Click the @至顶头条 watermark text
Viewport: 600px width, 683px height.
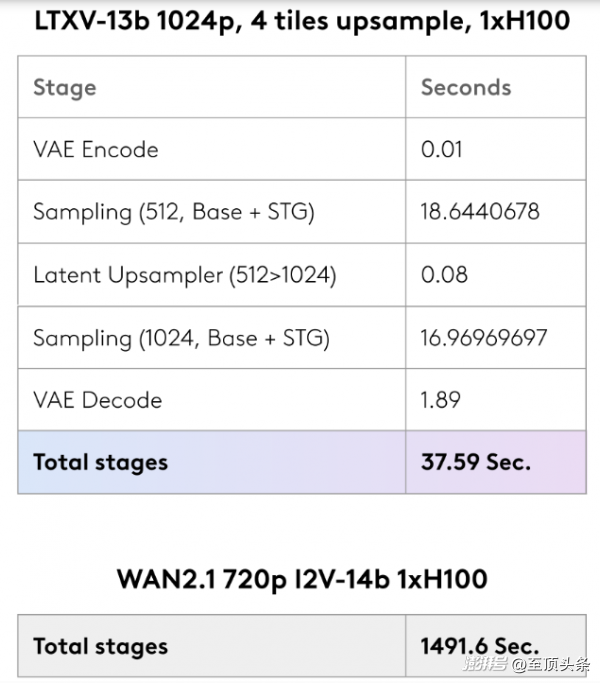pos(551,665)
